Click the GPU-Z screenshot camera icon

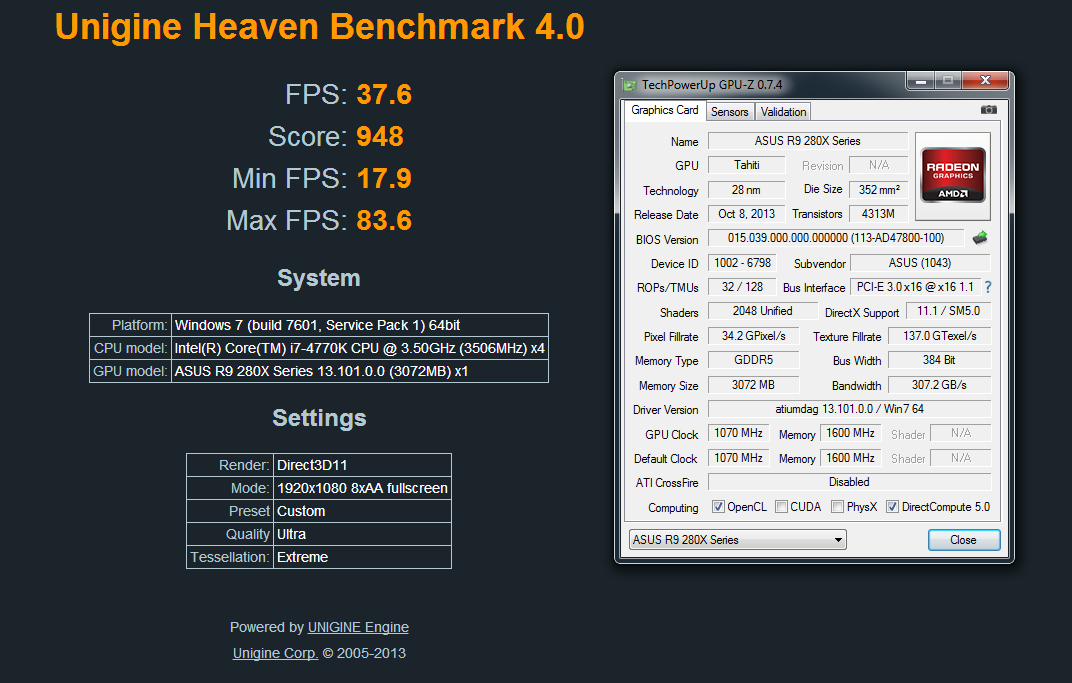click(989, 109)
